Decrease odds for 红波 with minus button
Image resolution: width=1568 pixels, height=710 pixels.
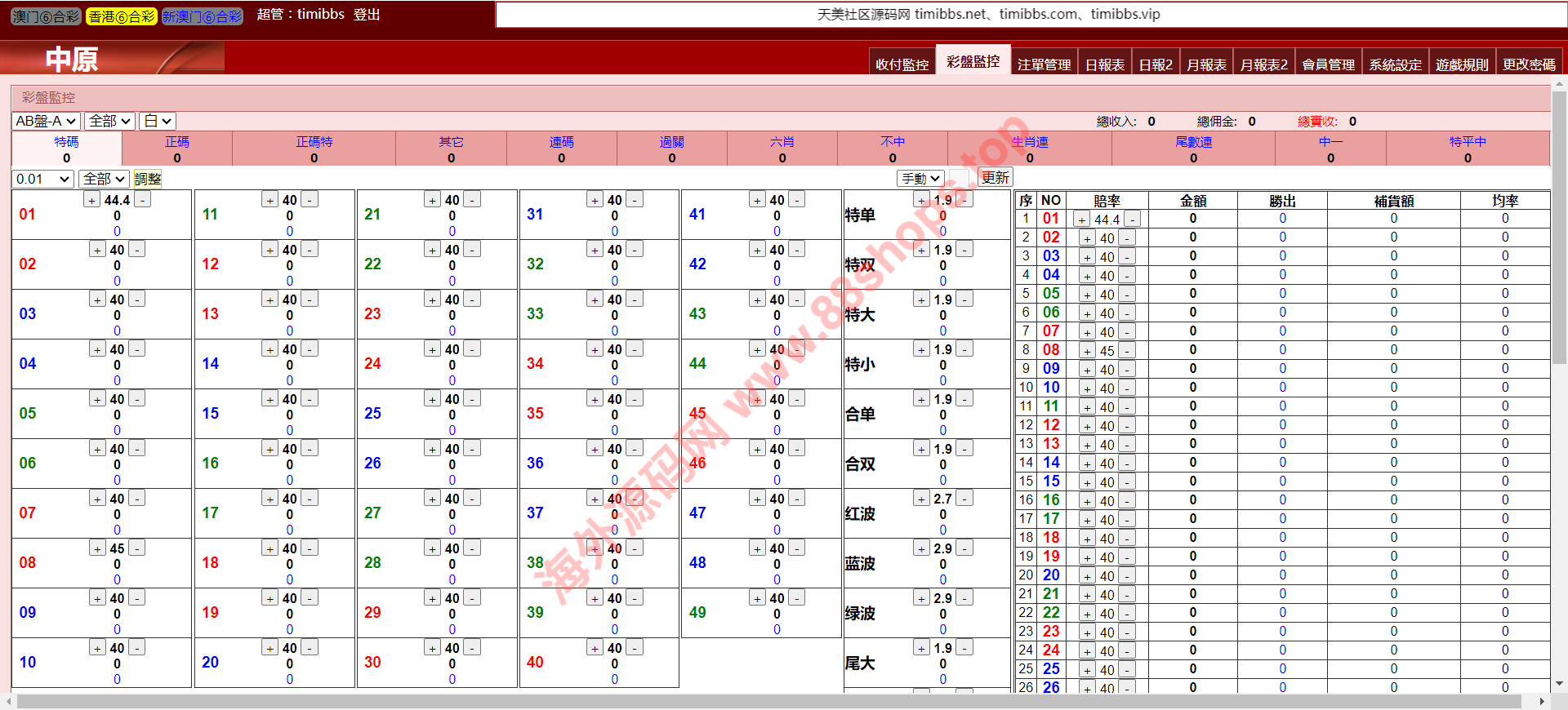click(964, 499)
